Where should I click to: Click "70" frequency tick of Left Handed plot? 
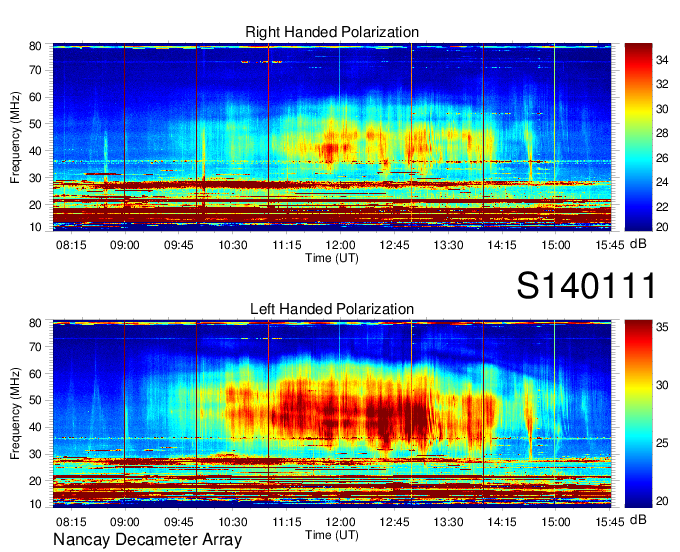click(35, 347)
